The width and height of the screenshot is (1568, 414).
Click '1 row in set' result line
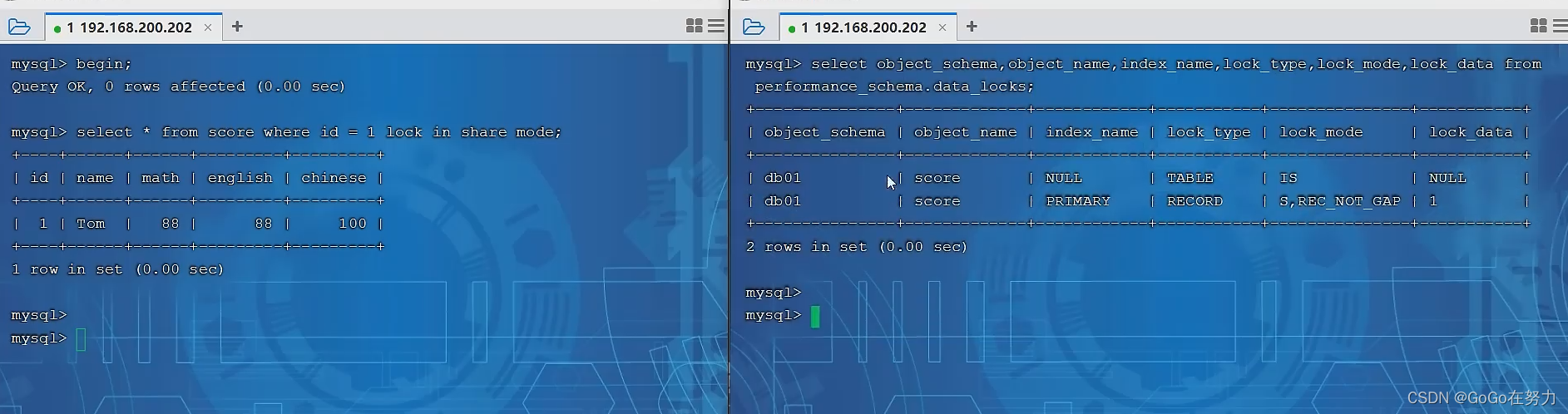point(117,269)
